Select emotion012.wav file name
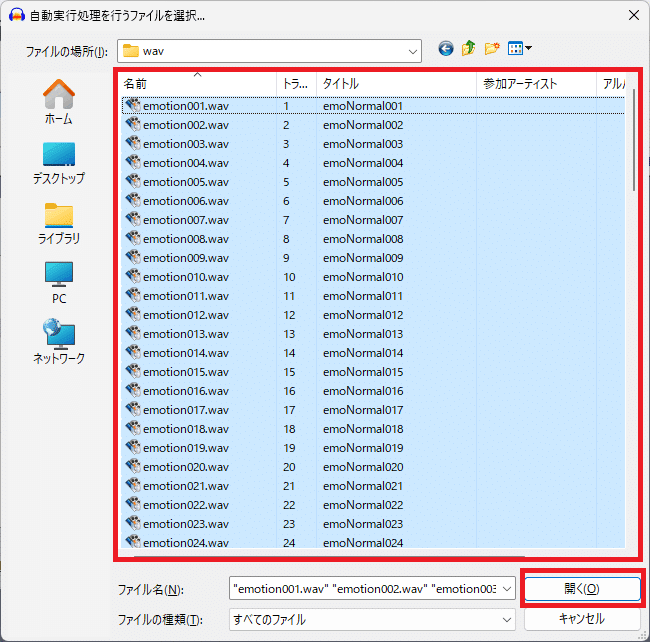Screen dimensions: 650x642 pyautogui.click(x=186, y=315)
